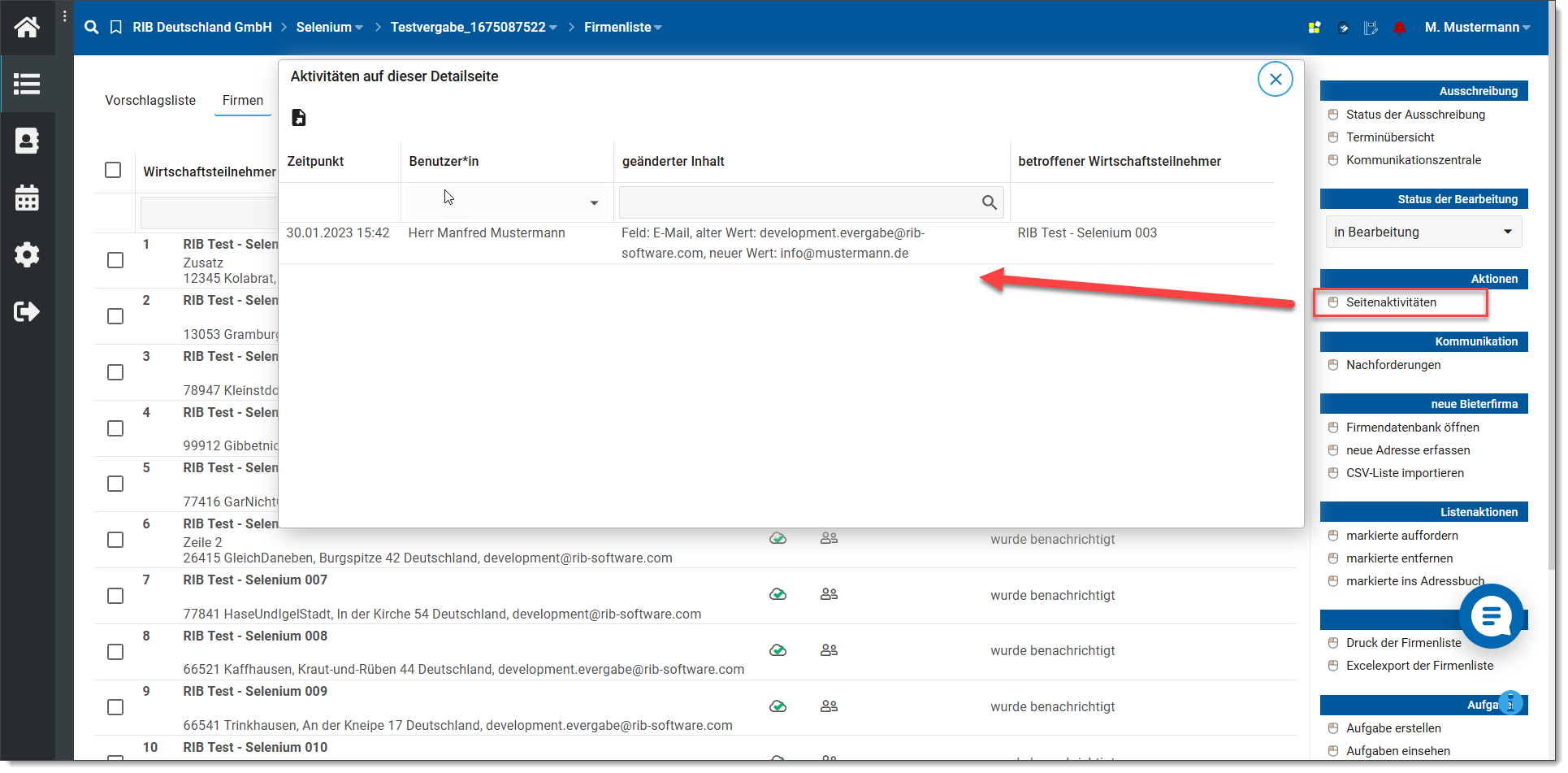Open the calendar icon in sidebar

click(27, 198)
